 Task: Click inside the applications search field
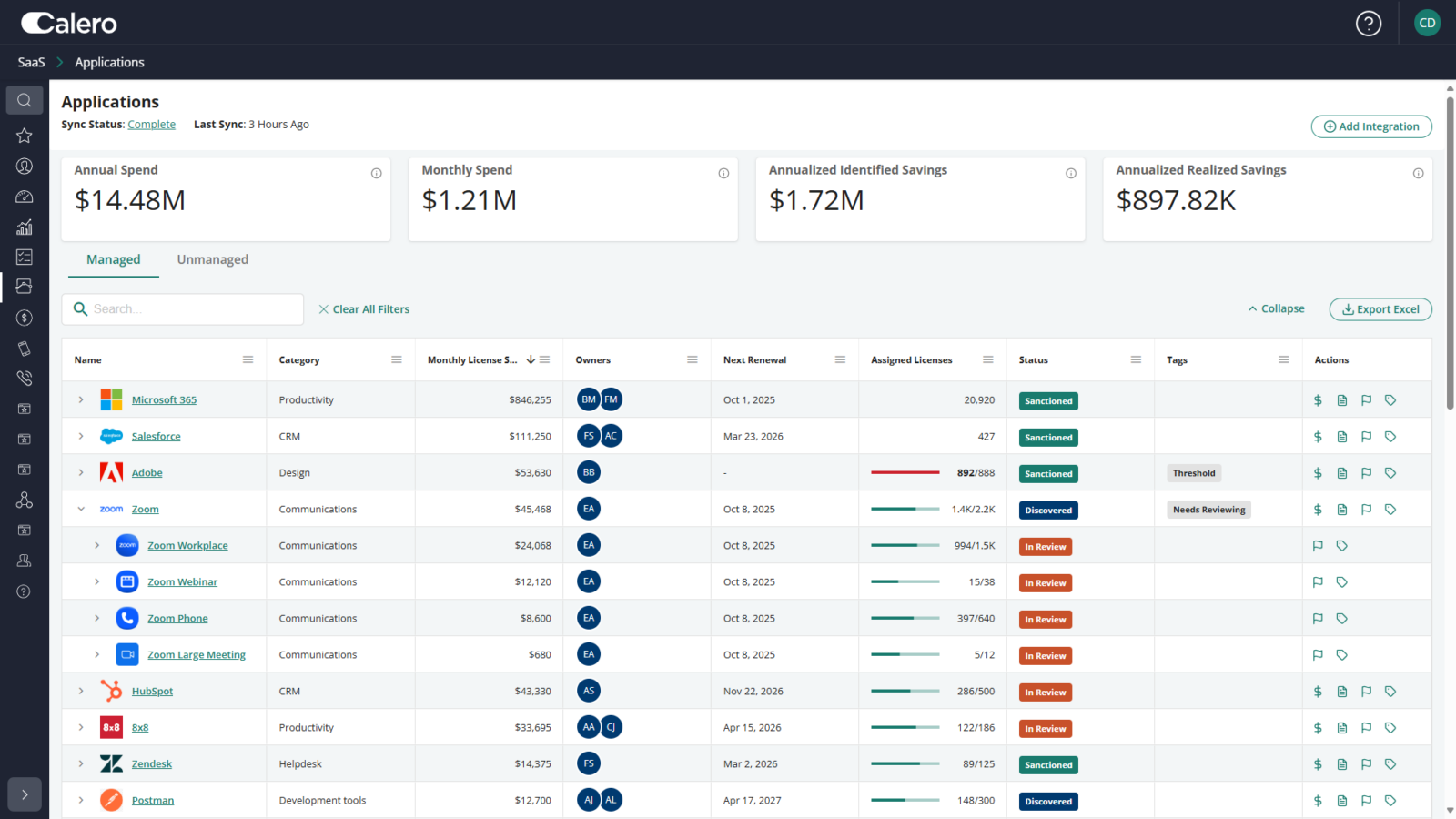pos(182,308)
